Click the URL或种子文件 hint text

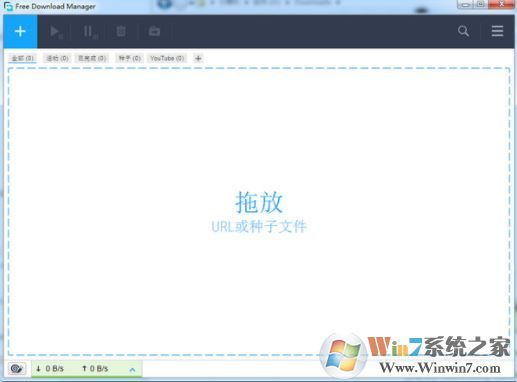(x=259, y=227)
